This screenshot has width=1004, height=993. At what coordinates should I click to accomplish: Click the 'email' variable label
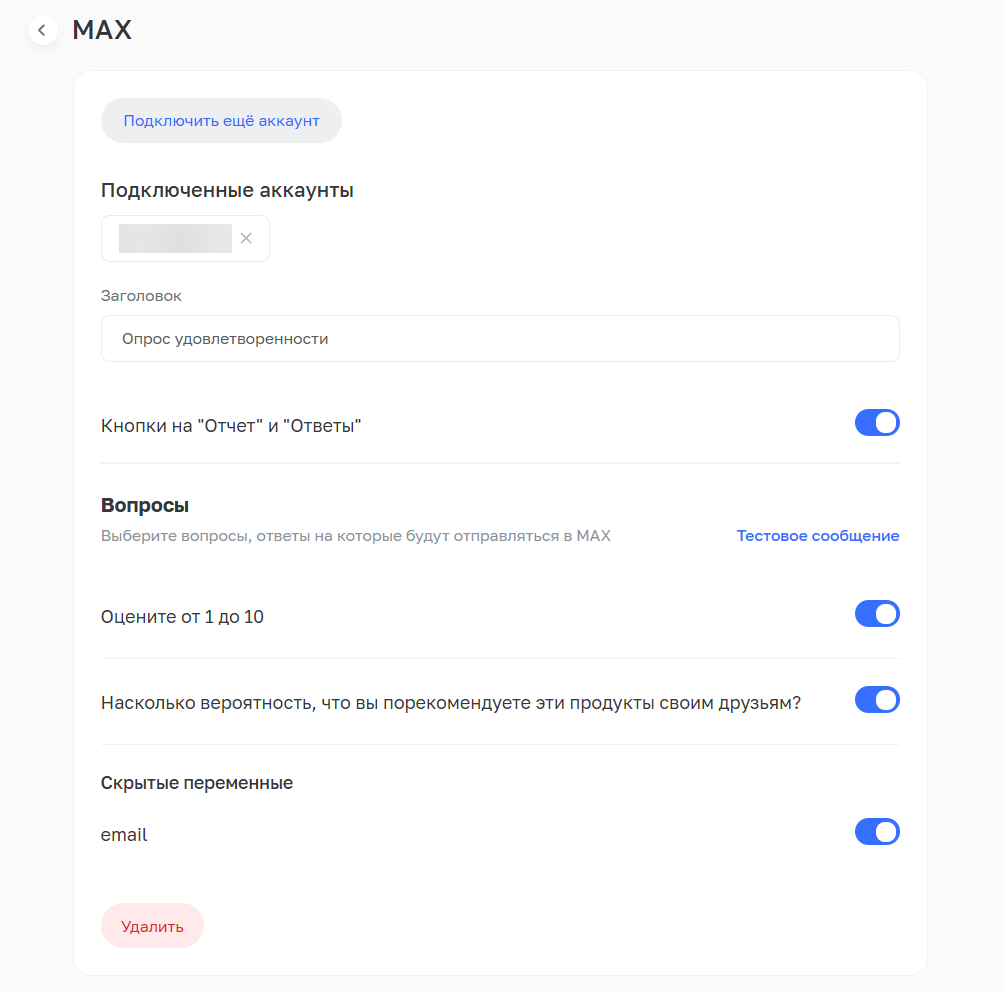pyautogui.click(x=124, y=835)
